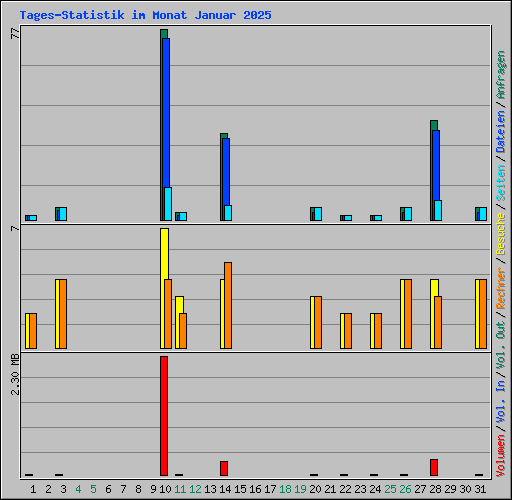
Task: Click the day label '22' on the axis
Action: [345, 489]
